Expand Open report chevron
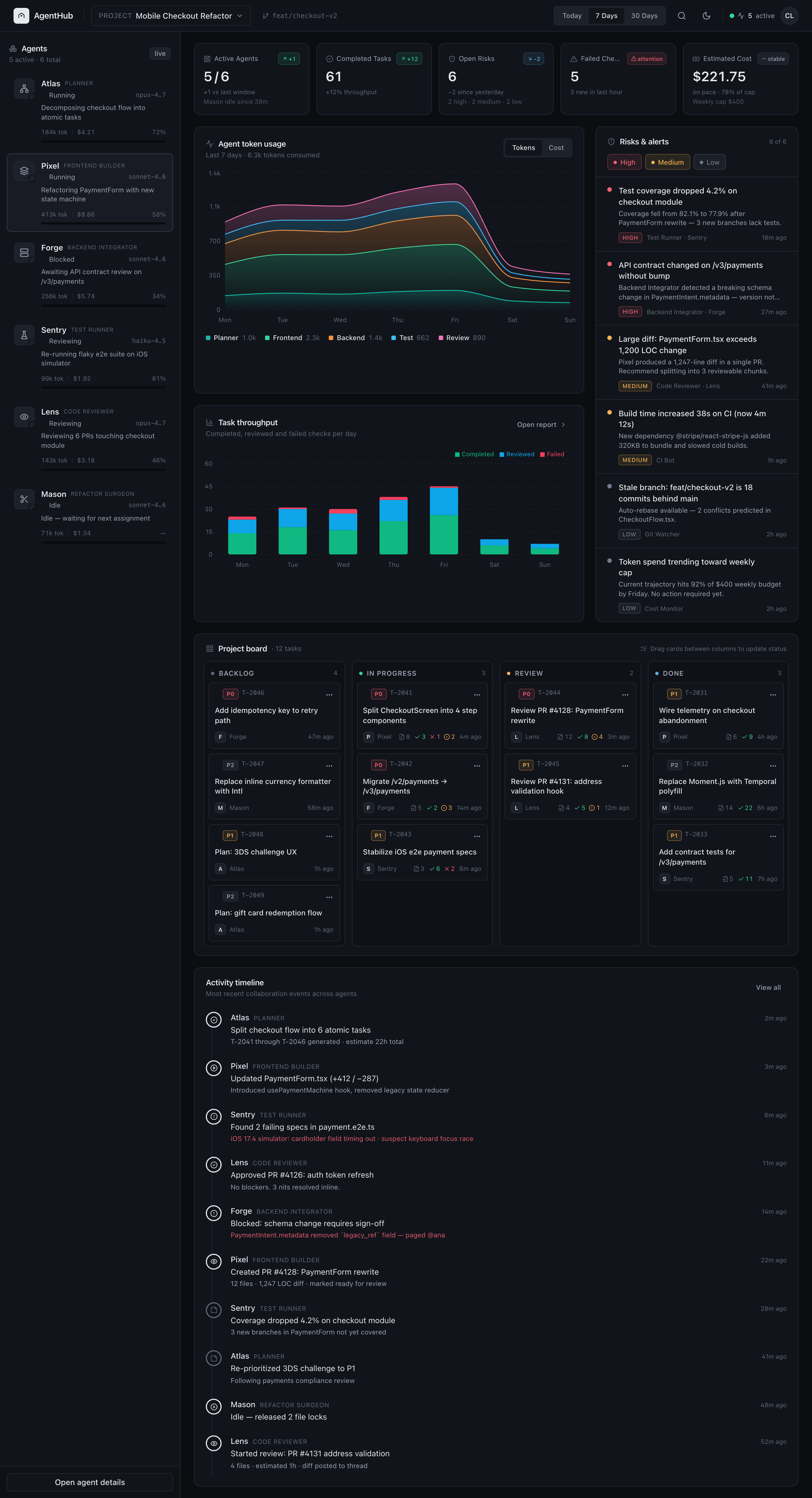 pos(563,424)
